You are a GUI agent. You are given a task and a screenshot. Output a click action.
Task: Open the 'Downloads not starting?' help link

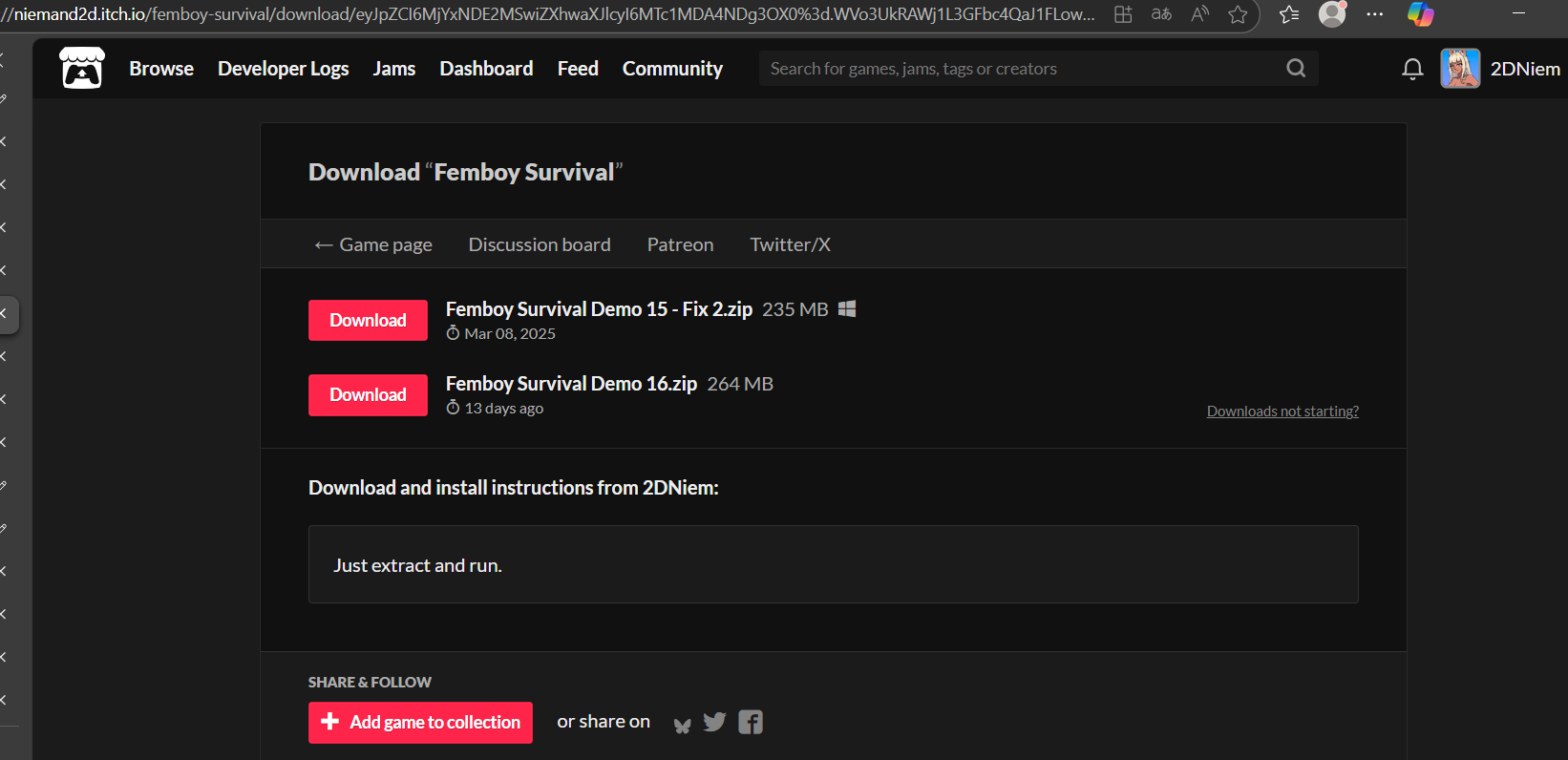click(x=1282, y=412)
